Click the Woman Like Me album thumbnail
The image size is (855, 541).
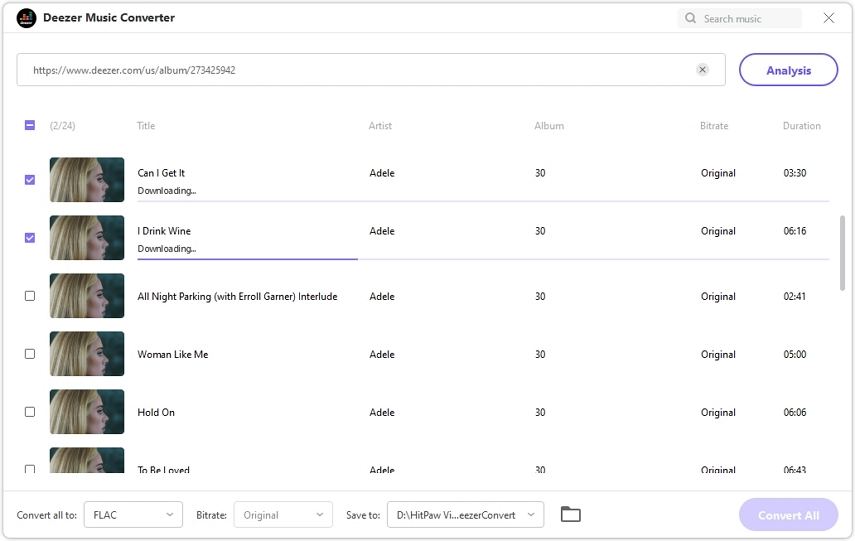click(x=87, y=354)
